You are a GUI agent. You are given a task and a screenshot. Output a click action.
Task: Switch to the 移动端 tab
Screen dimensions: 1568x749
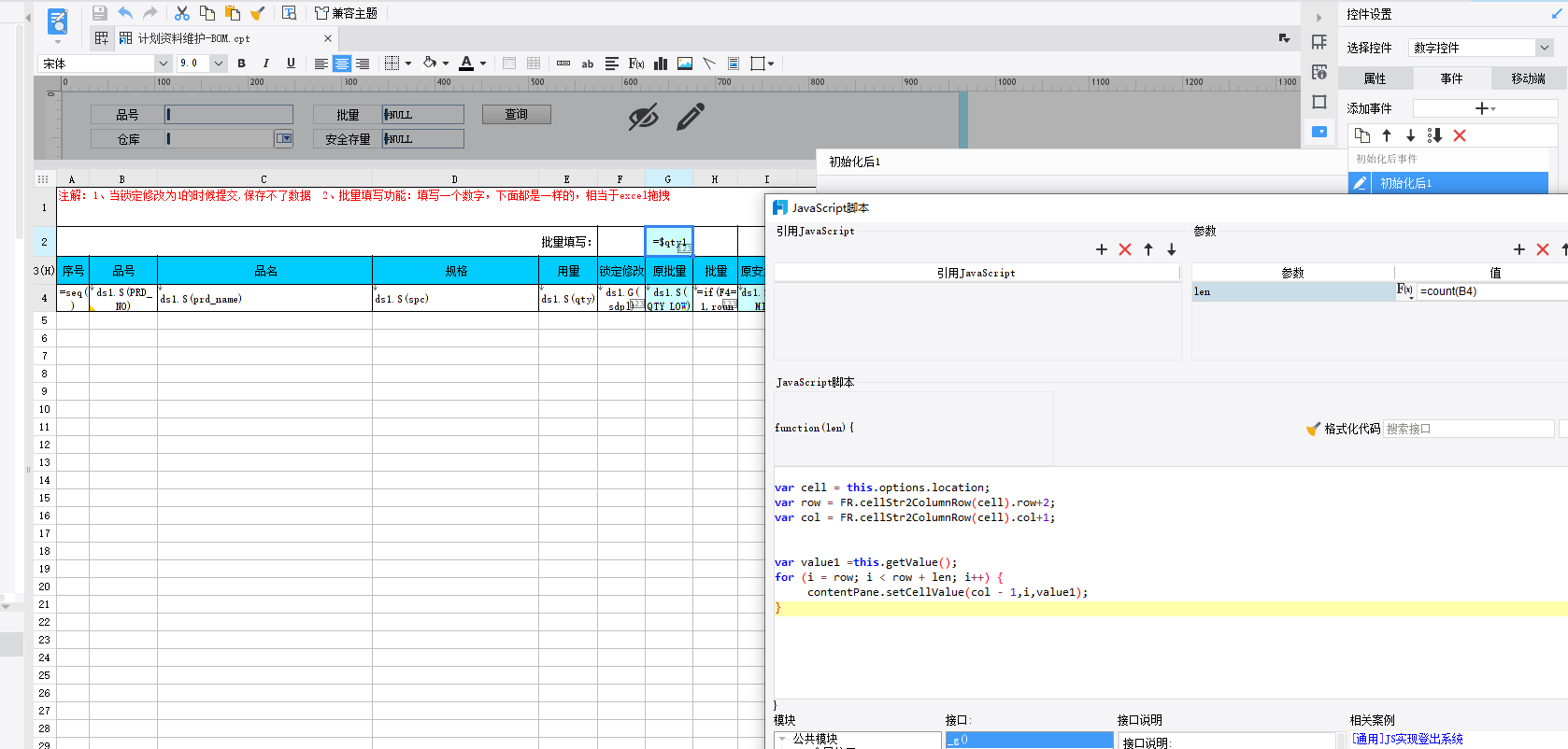pyautogui.click(x=1528, y=78)
